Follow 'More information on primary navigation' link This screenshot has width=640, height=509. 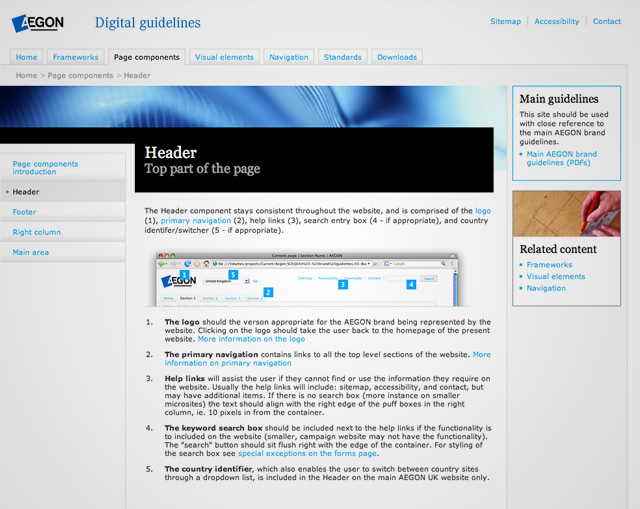328,359
